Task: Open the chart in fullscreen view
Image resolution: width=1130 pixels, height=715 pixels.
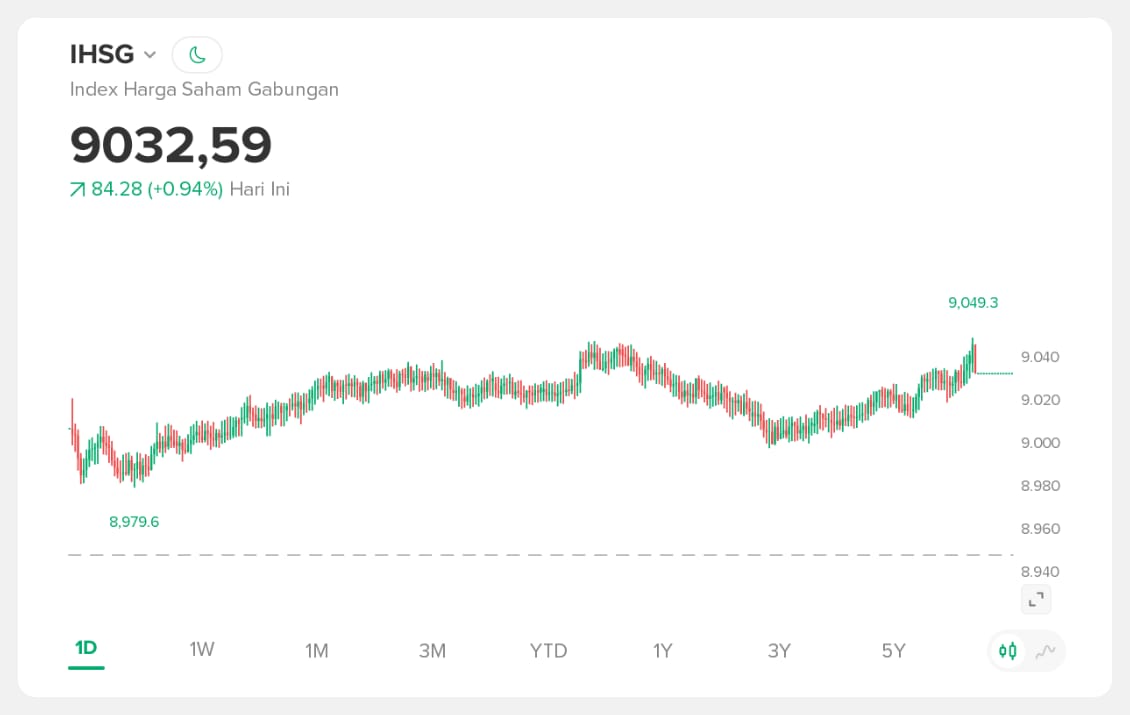Action: click(1036, 600)
